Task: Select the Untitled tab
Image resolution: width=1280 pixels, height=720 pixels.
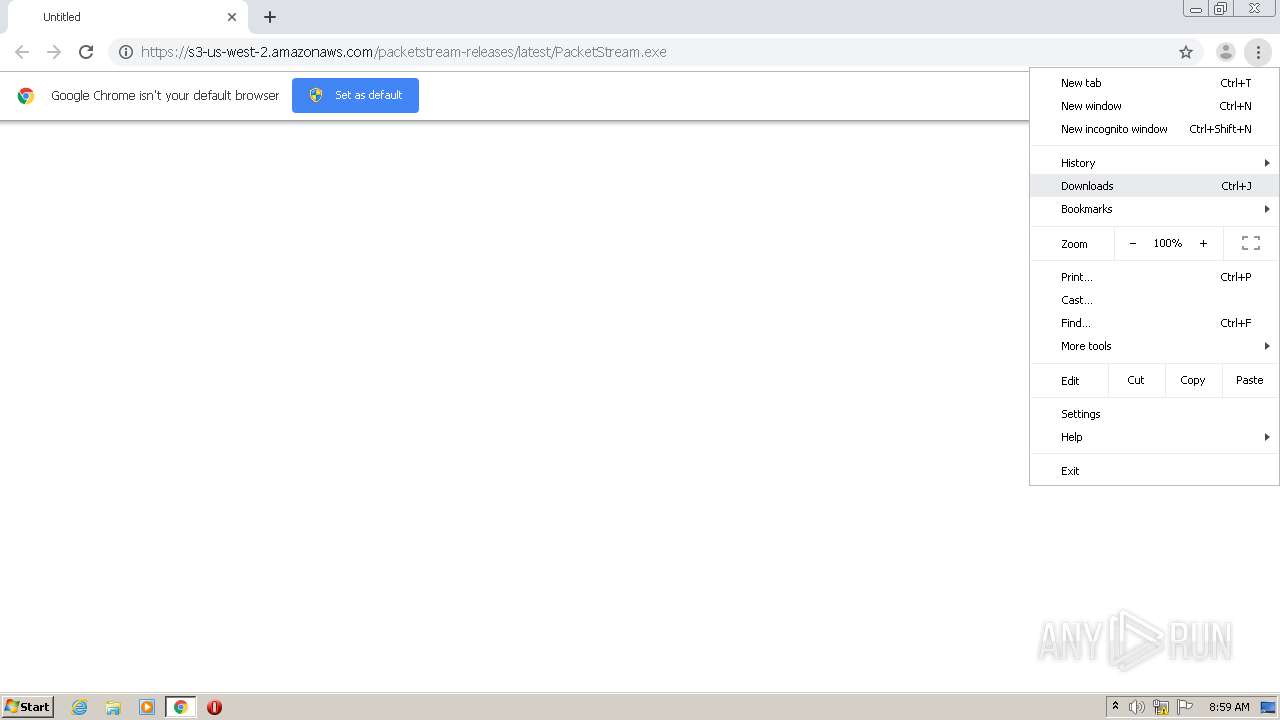Action: (126, 17)
